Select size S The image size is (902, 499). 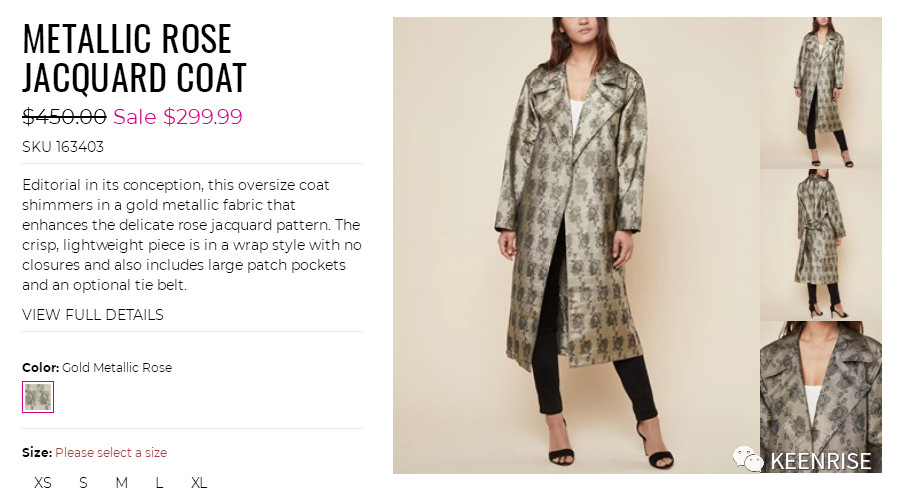(x=83, y=483)
